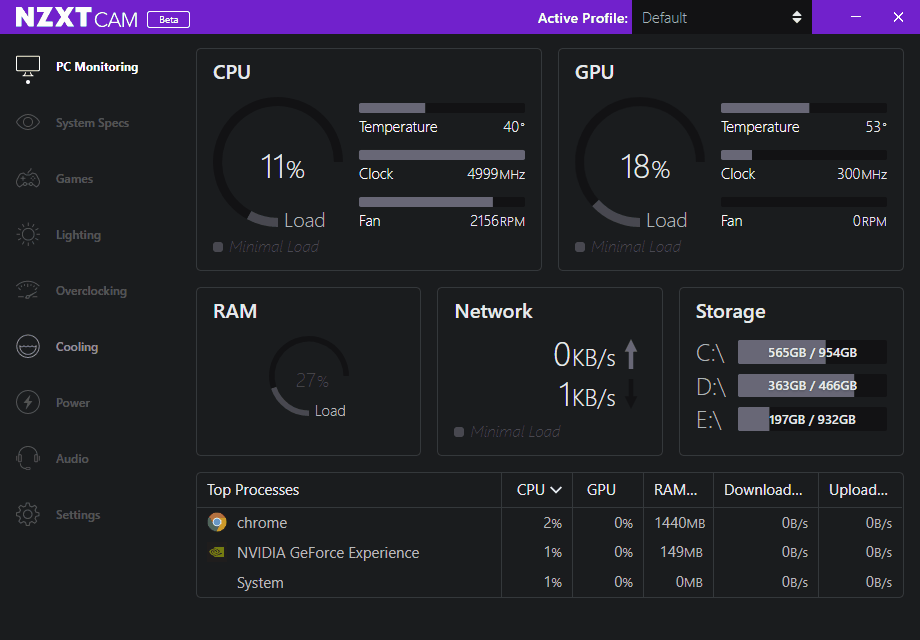Select the Lighting sun icon
This screenshot has width=920, height=640.
coord(28,235)
